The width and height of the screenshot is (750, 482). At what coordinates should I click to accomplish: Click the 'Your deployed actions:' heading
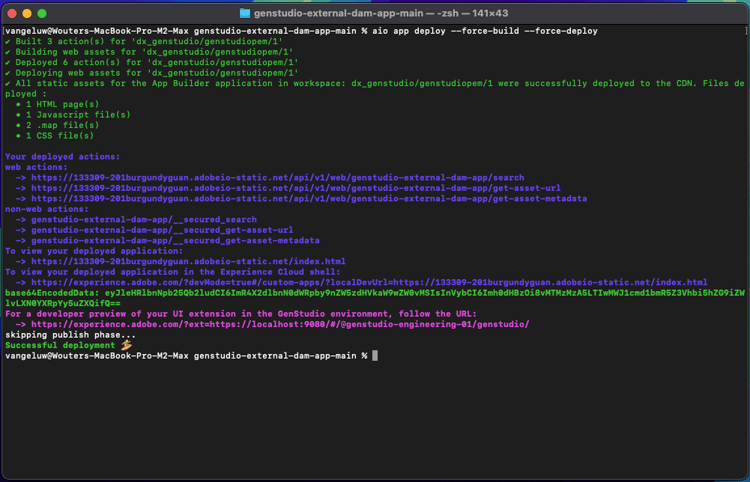[x=63, y=156]
